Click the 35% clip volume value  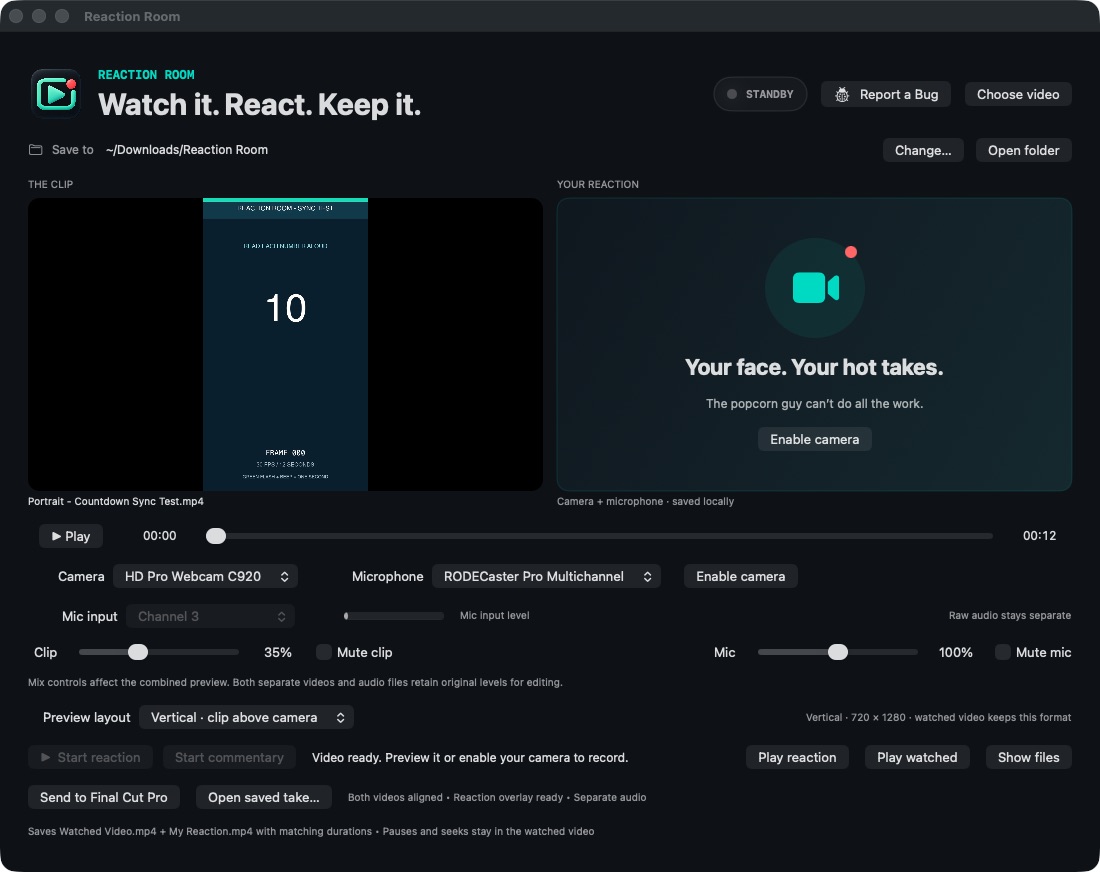tap(278, 652)
